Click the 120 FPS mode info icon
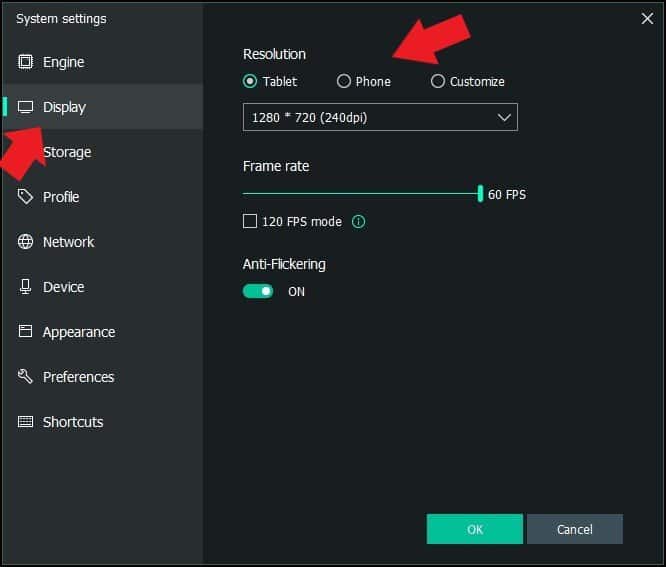This screenshot has height=567, width=666. pos(359,222)
